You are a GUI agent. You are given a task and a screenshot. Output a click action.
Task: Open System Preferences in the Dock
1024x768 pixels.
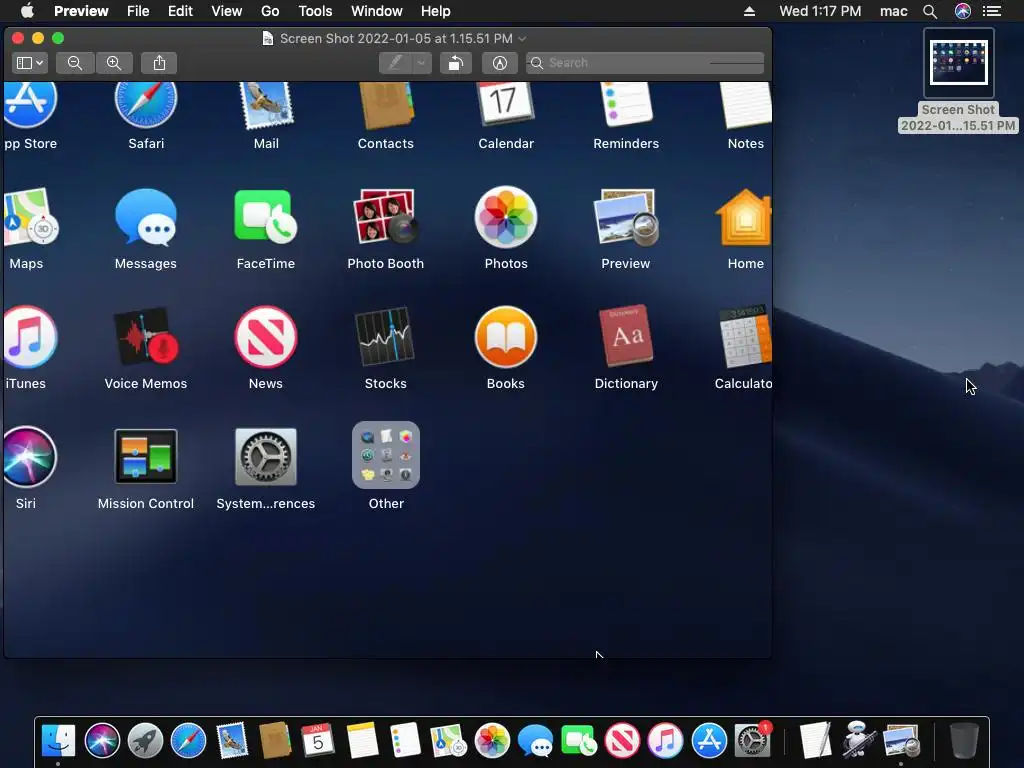pyautogui.click(x=752, y=741)
